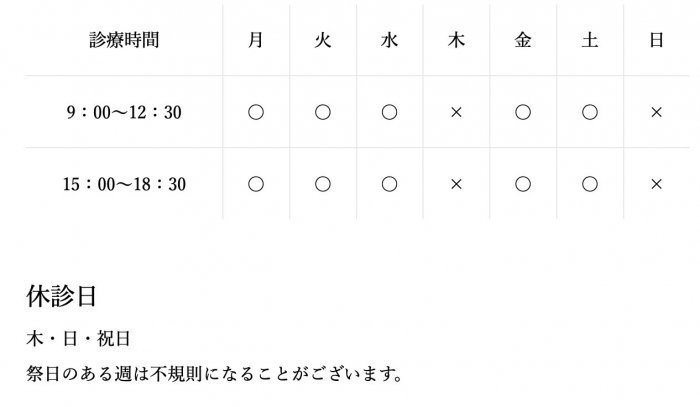Click the Sunday morning cross mark
This screenshot has width=700, height=407.
pyautogui.click(x=656, y=112)
